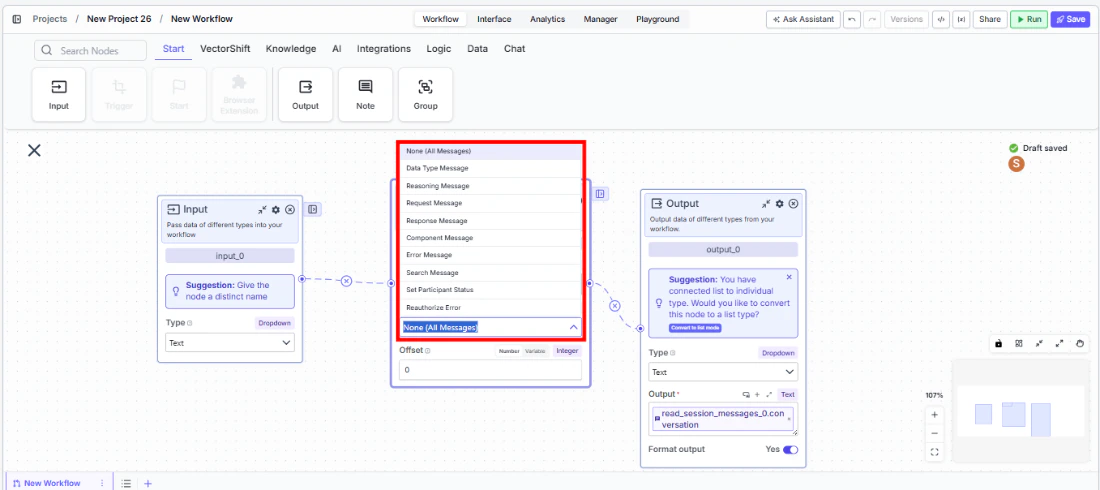The height and width of the screenshot is (490, 1100).
Task: Open the side panel icon next to Input node
Action: [313, 209]
